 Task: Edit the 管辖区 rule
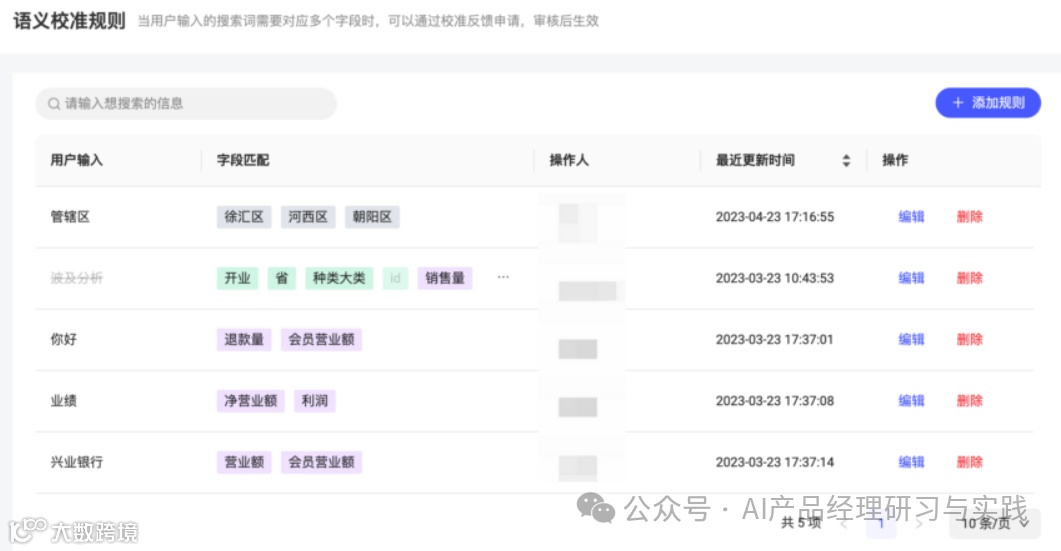(911, 217)
